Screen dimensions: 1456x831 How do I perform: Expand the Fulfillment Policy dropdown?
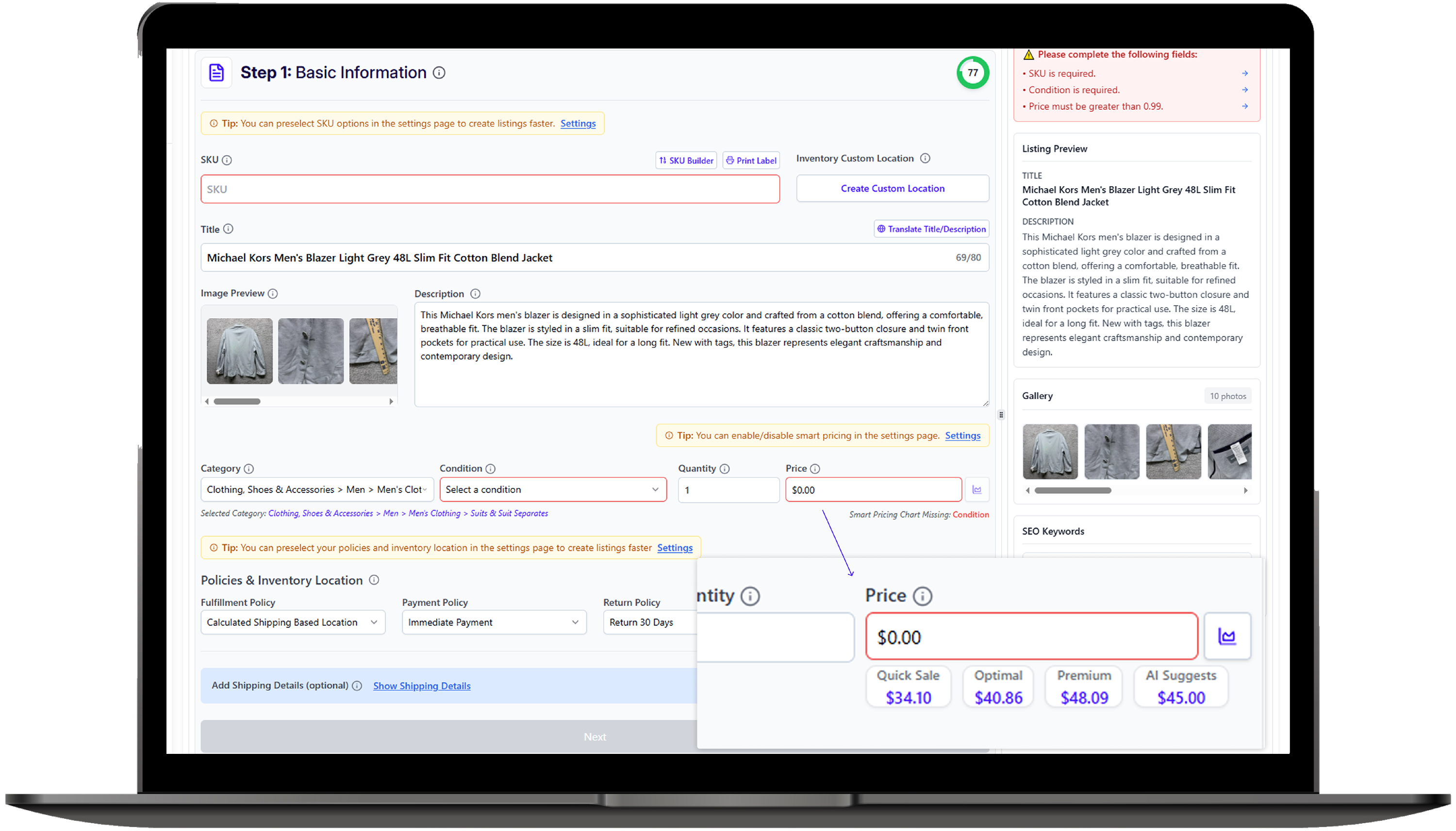click(x=292, y=622)
